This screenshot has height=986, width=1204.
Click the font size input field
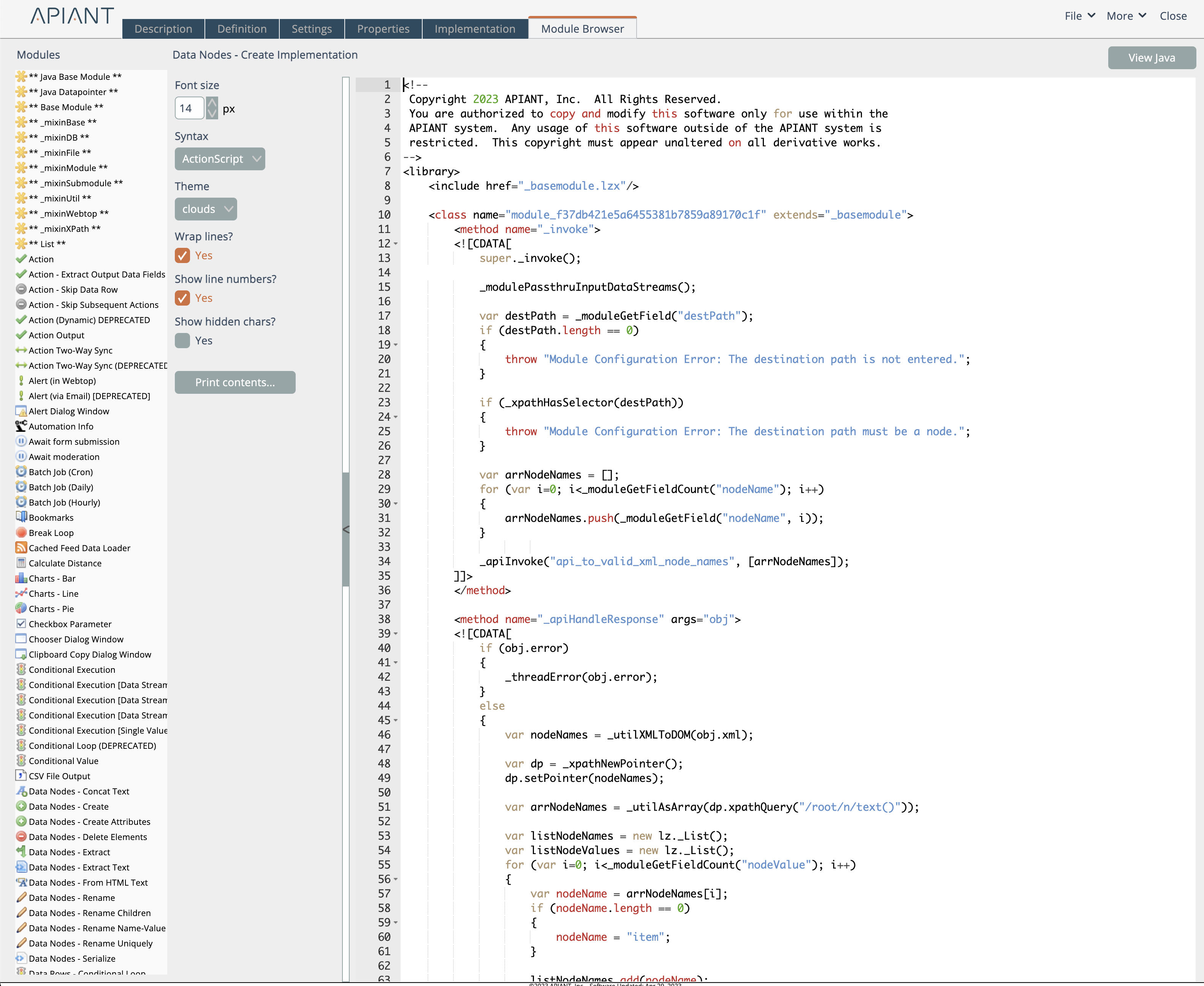[x=189, y=108]
